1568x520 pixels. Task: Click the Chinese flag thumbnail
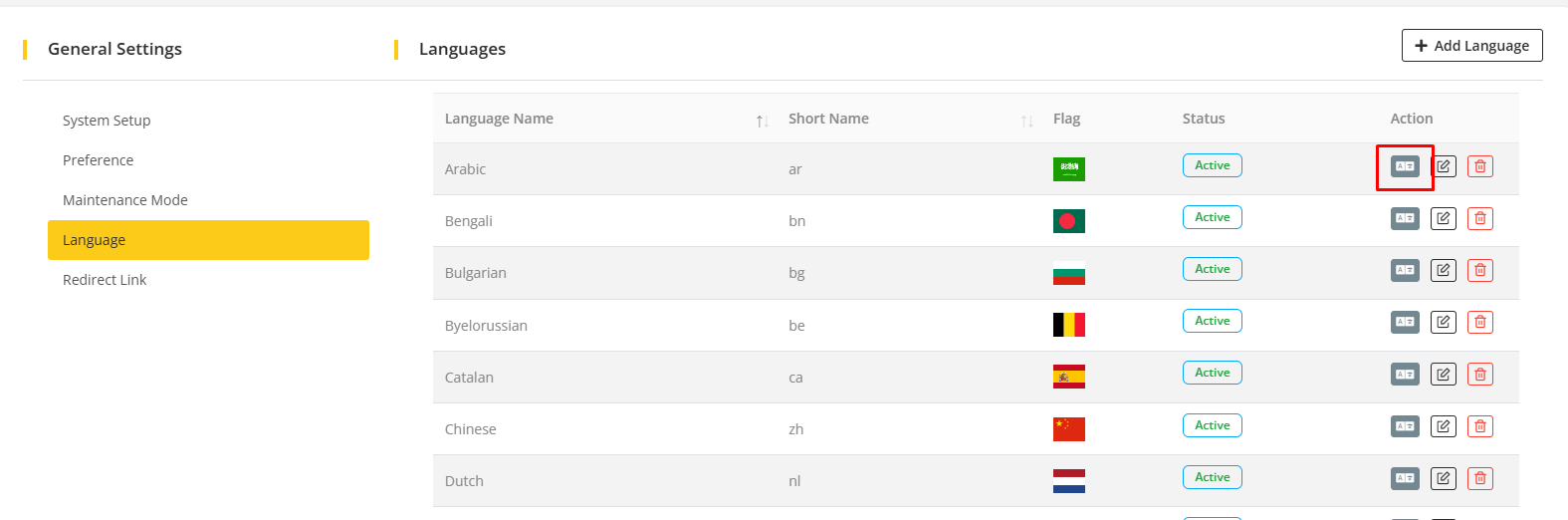pyautogui.click(x=1068, y=428)
